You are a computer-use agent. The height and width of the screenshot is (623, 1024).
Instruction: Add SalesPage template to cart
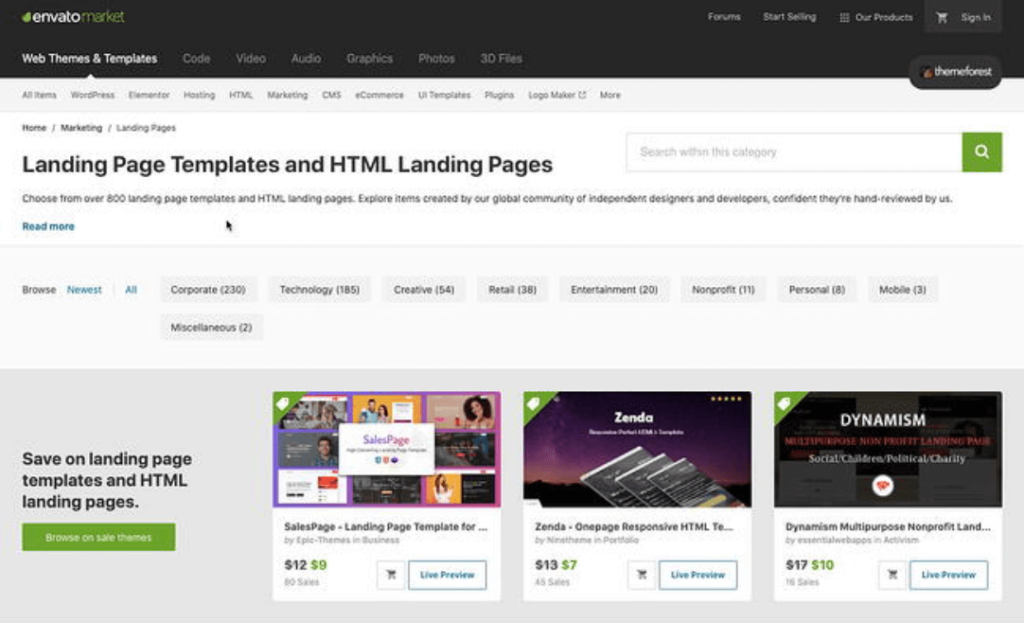point(391,575)
